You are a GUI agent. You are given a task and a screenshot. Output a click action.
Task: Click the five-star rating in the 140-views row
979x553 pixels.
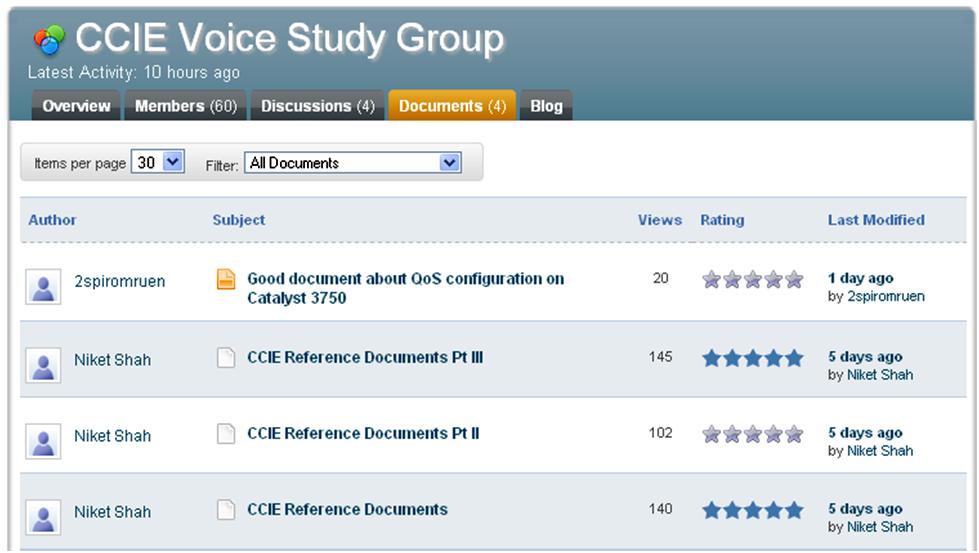[x=752, y=511]
